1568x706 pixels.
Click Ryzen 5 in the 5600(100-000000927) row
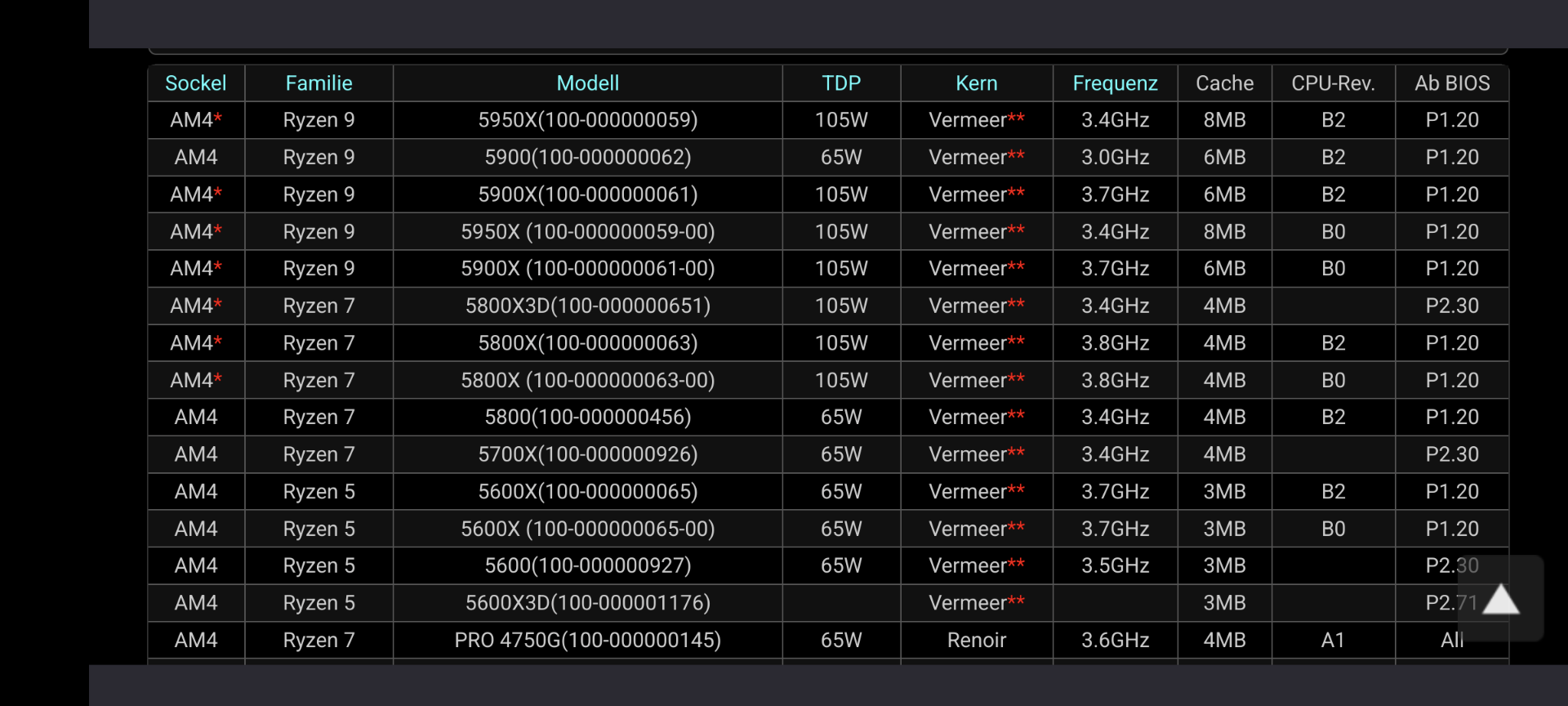click(x=318, y=565)
